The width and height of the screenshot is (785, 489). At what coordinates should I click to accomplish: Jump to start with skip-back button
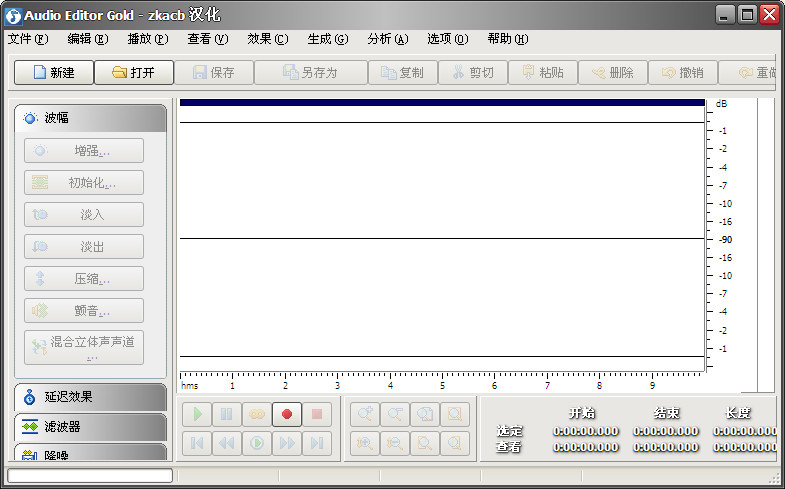pos(197,443)
